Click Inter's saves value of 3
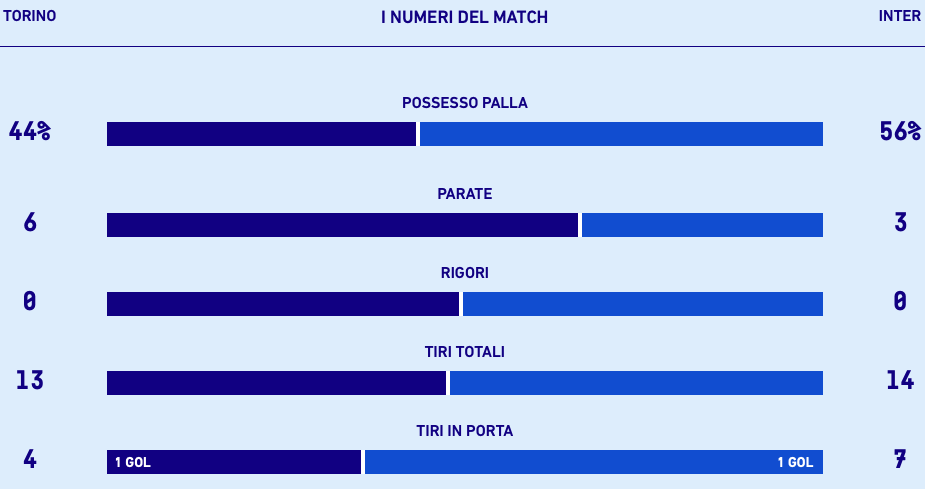925x489 pixels. coord(900,222)
